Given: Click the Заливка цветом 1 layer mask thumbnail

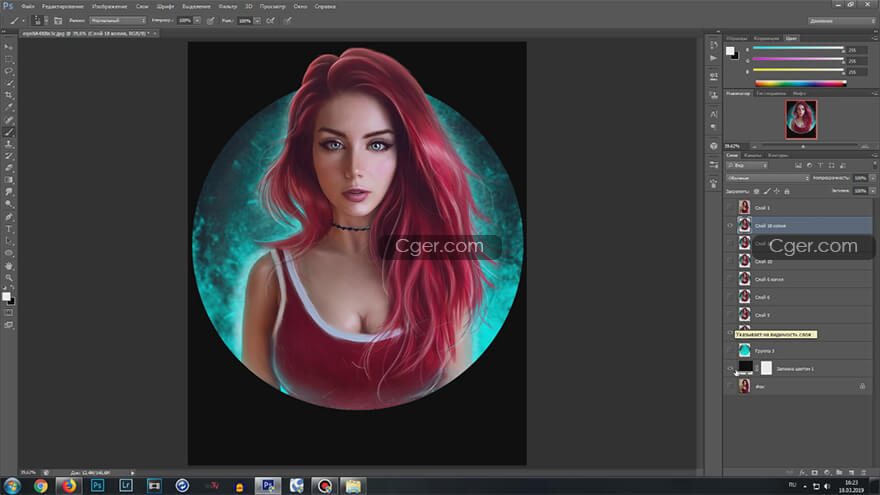Looking at the screenshot, I should pos(766,368).
